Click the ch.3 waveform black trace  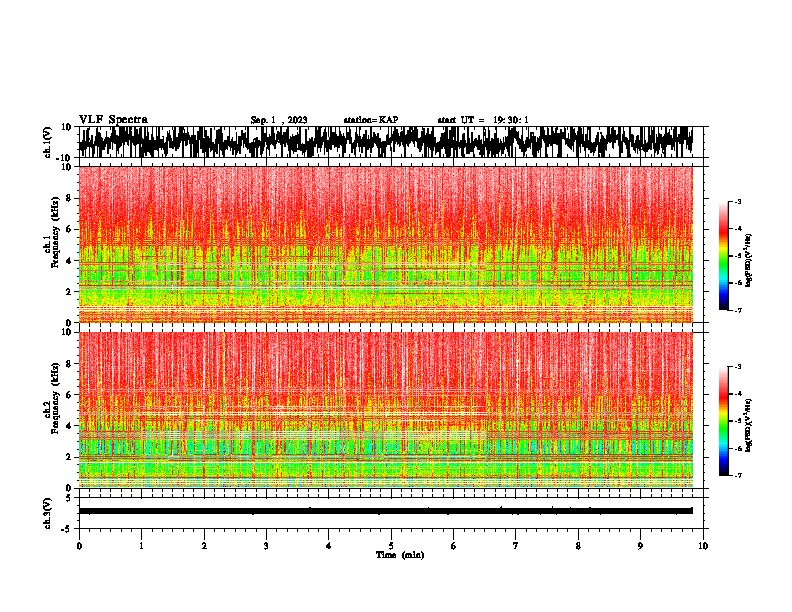click(385, 511)
